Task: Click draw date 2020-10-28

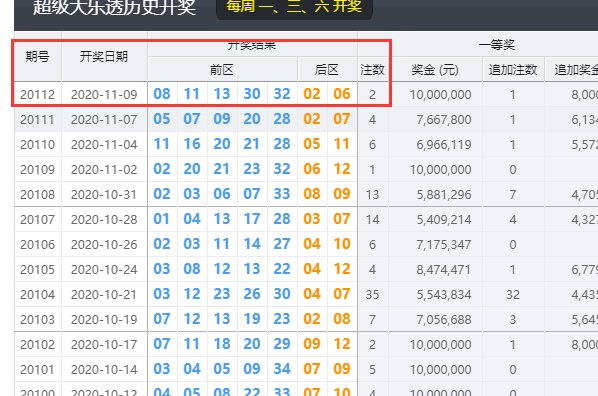Action: [104, 219]
